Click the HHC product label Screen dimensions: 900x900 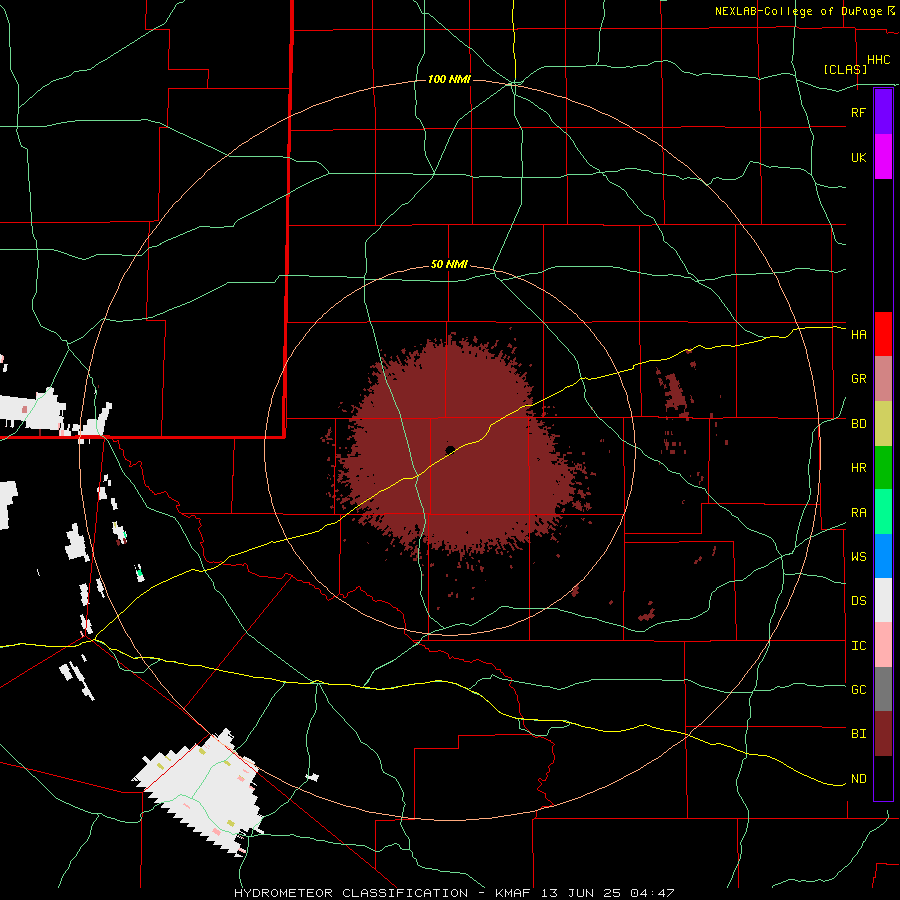(x=878, y=60)
